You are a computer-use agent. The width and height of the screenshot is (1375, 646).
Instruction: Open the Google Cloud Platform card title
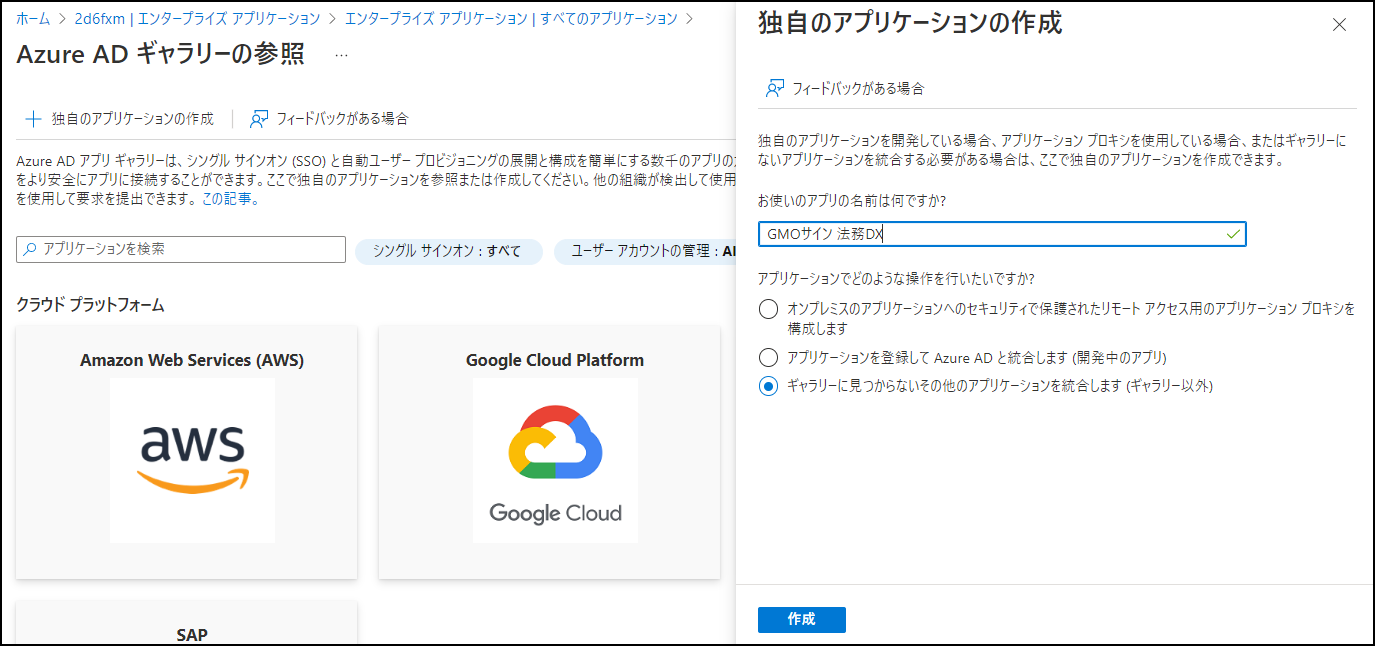(555, 360)
